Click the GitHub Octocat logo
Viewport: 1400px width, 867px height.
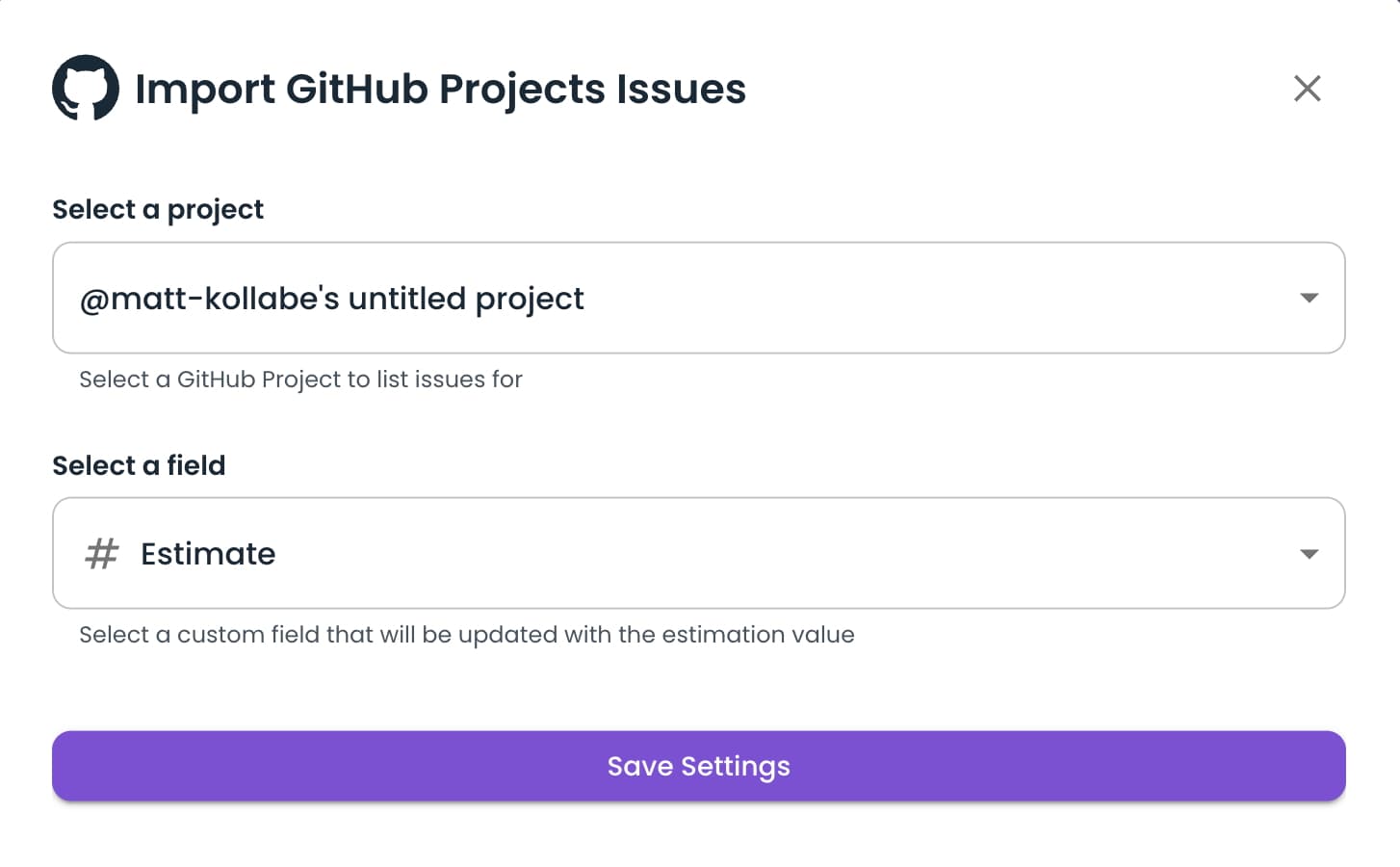(x=86, y=88)
